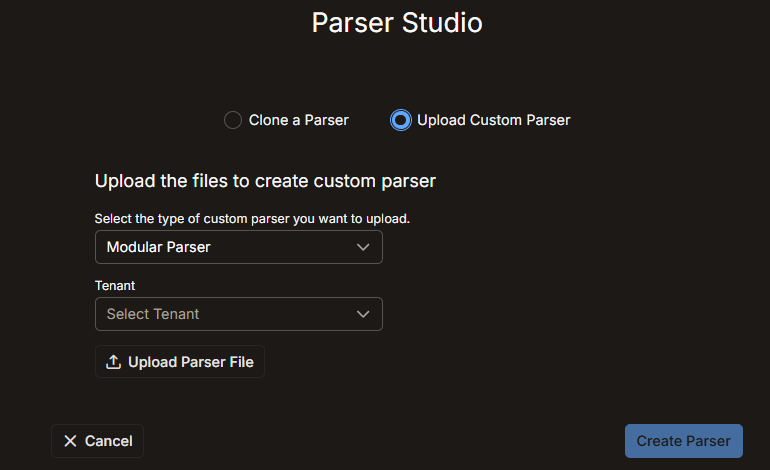Image resolution: width=770 pixels, height=470 pixels.
Task: Cancel the parser creation dialog
Action: click(x=97, y=441)
